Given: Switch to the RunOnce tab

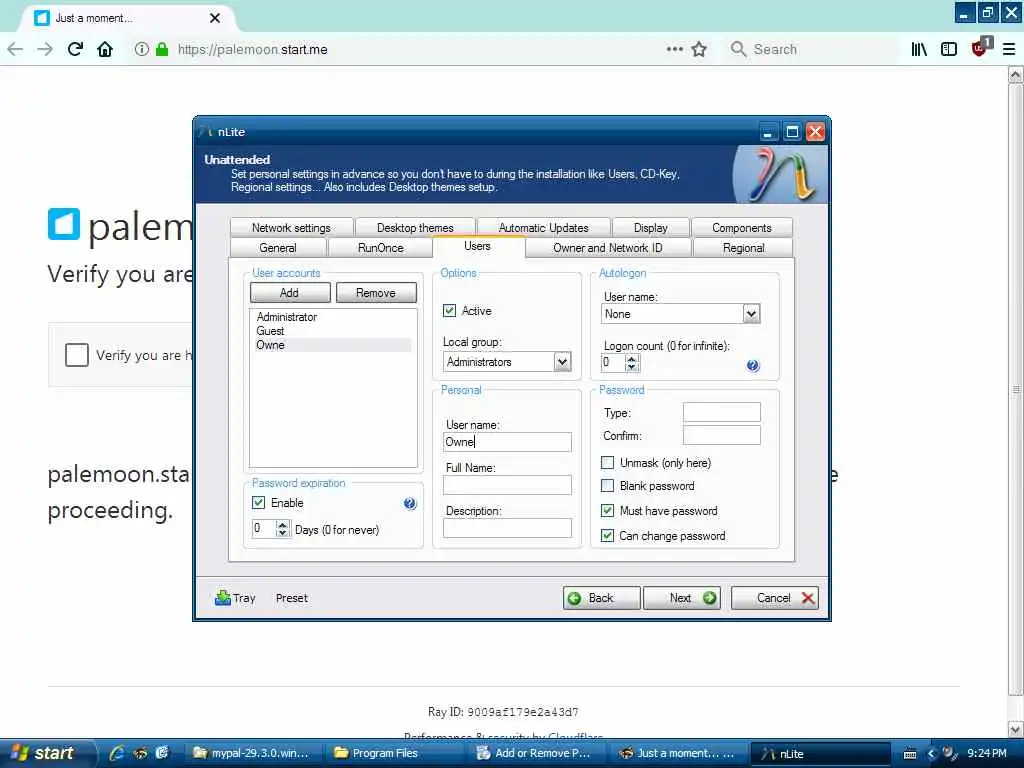Looking at the screenshot, I should click(x=381, y=248).
